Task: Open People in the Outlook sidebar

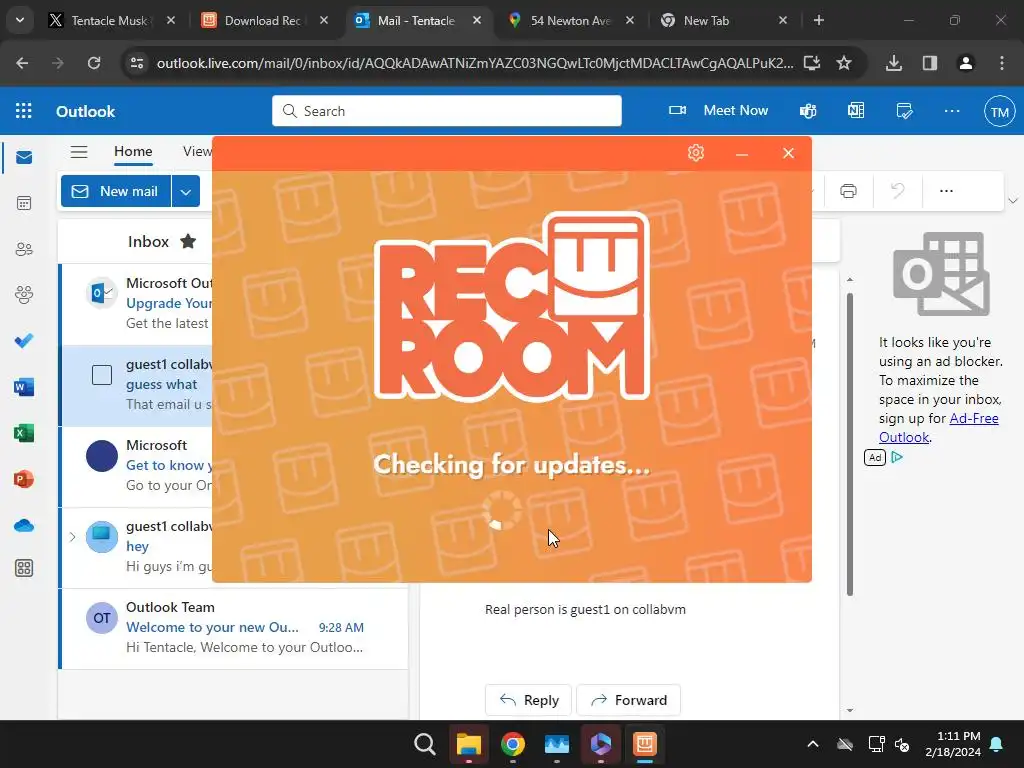Action: (x=24, y=249)
